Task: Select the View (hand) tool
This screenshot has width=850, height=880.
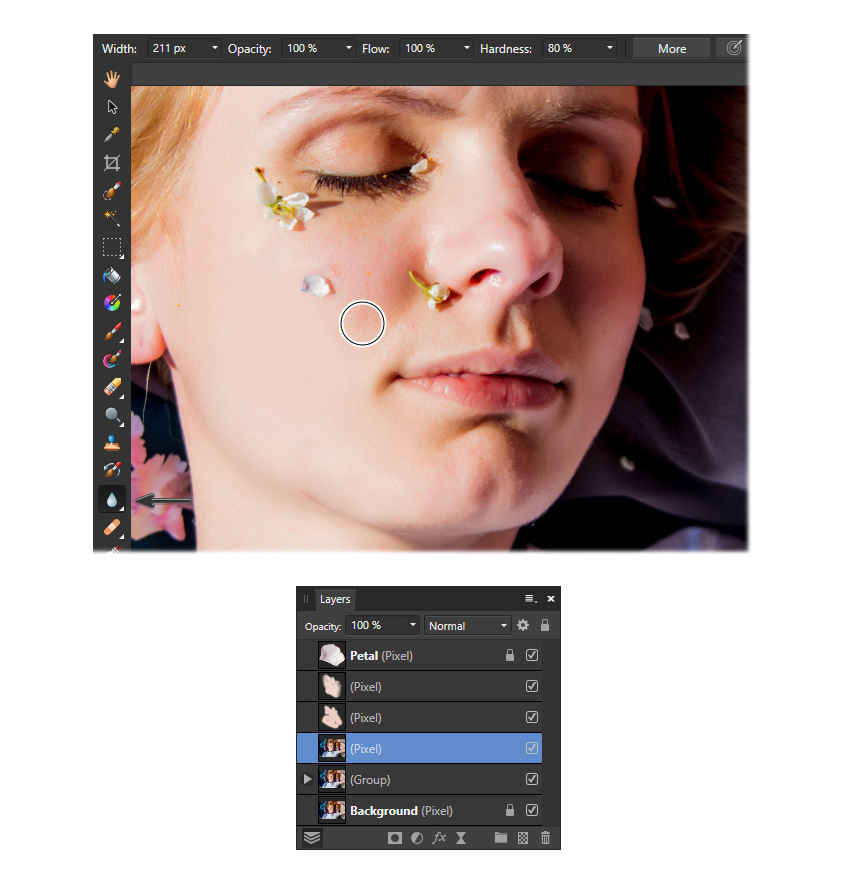Action: 112,79
